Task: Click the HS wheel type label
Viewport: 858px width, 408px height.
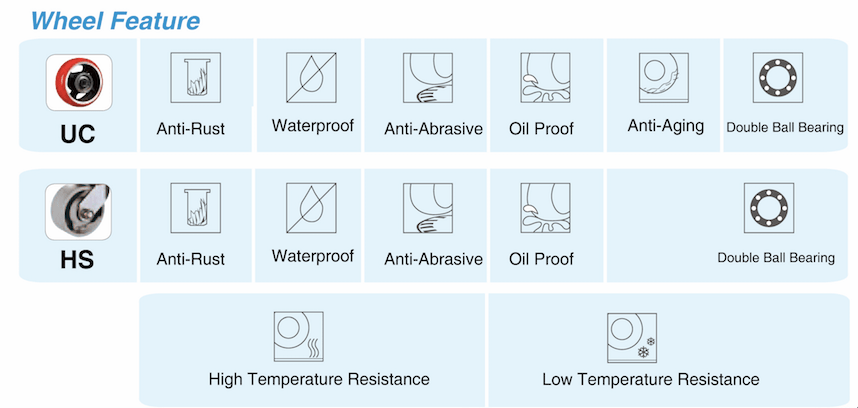Action: (77, 260)
